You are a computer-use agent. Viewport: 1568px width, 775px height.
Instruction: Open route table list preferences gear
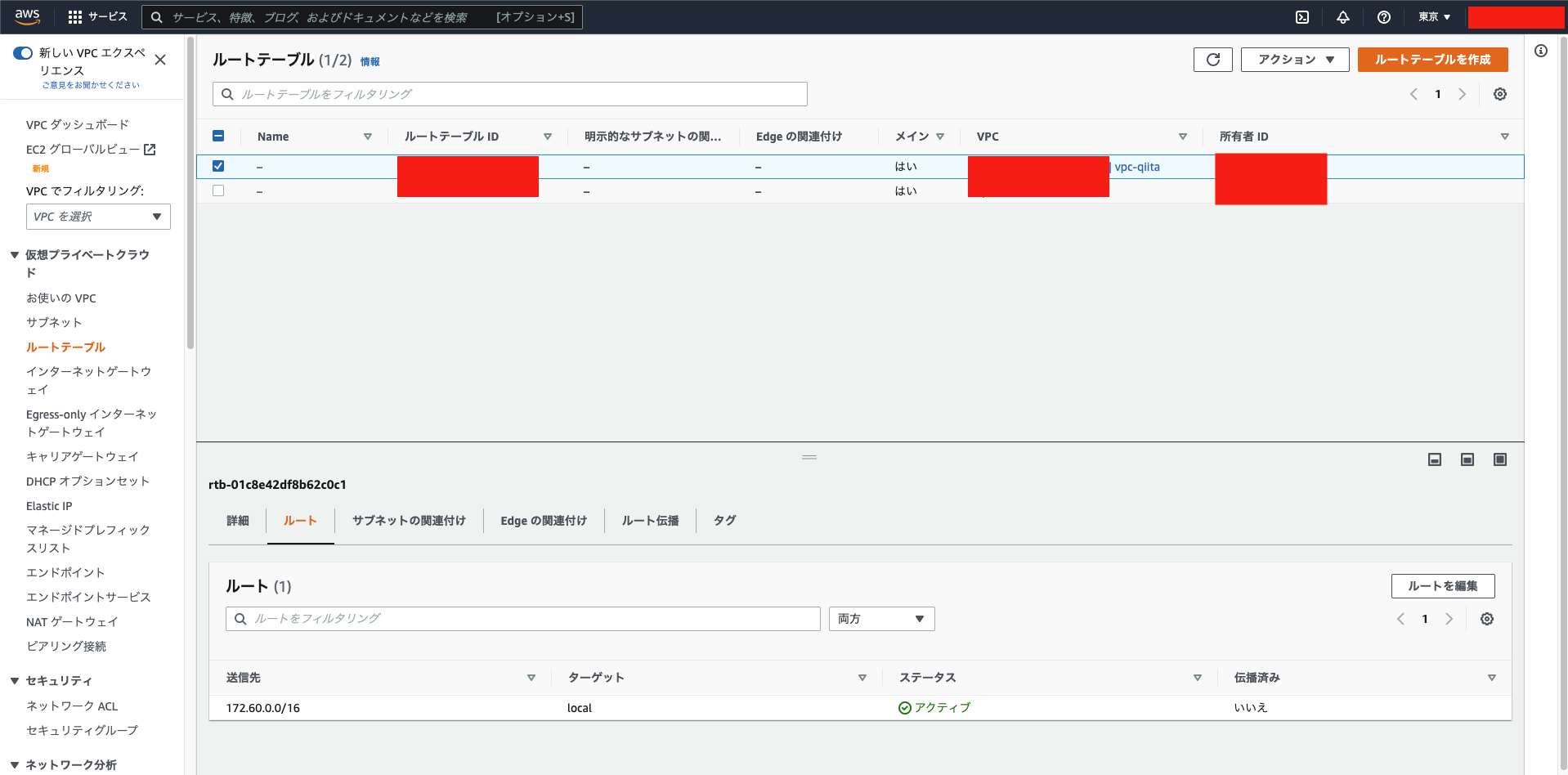[x=1500, y=94]
